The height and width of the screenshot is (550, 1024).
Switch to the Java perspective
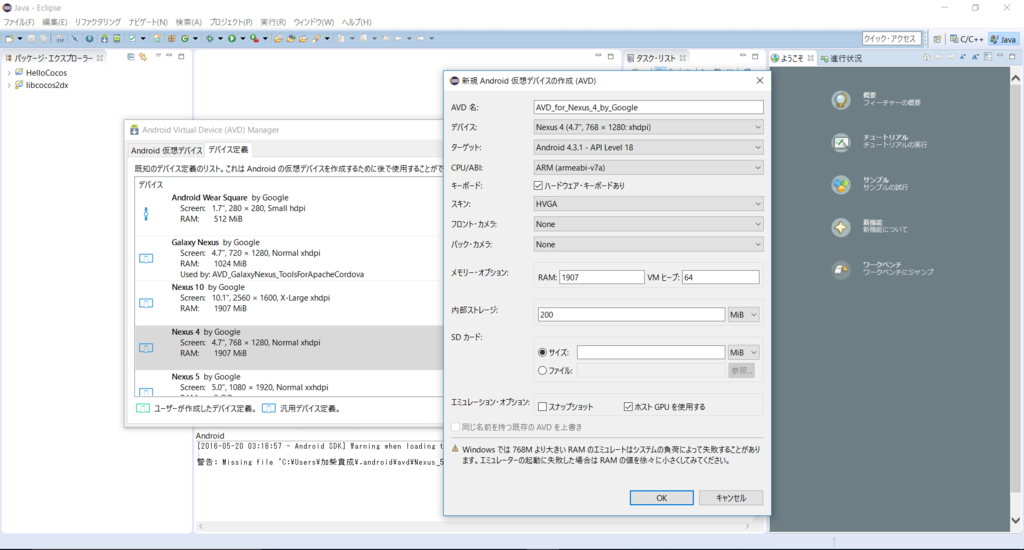[x=1003, y=39]
